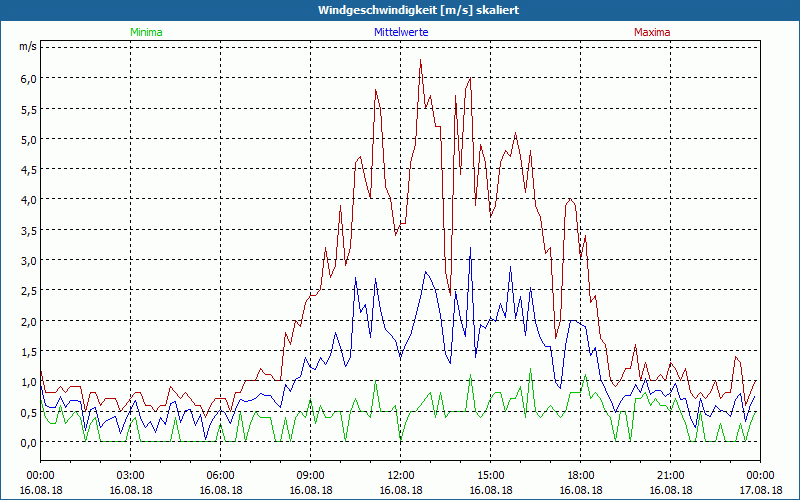Click the 4,0 y-axis value
This screenshot has width=800, height=500.
tap(29, 199)
